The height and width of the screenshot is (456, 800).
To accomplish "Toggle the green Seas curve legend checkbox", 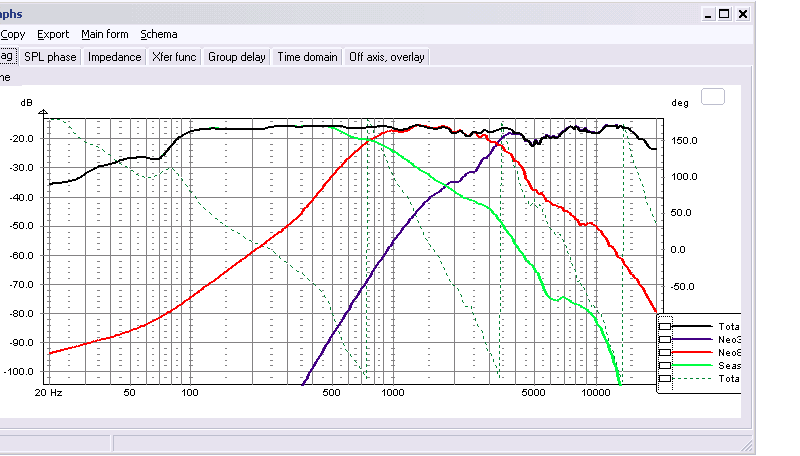I will [x=665, y=365].
